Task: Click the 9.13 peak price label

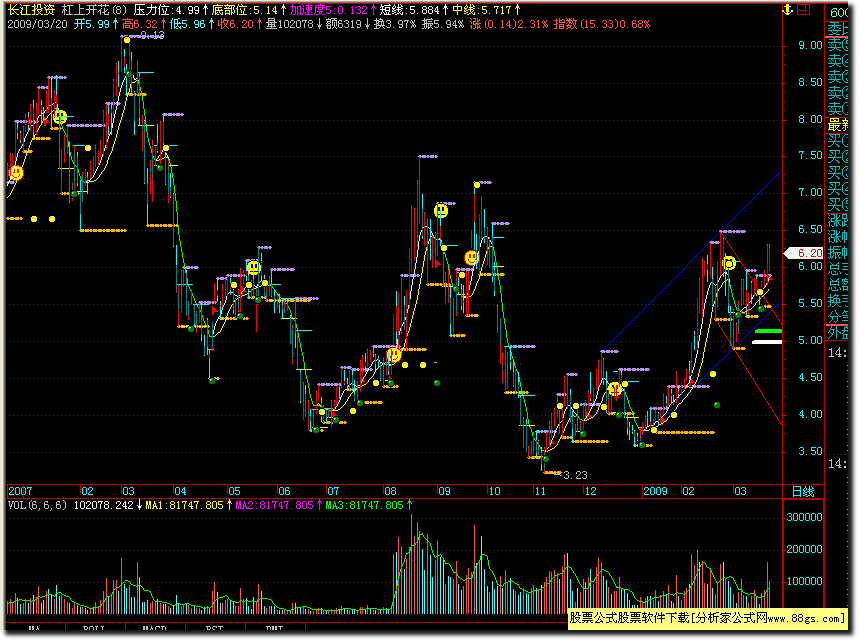Action: click(x=152, y=35)
